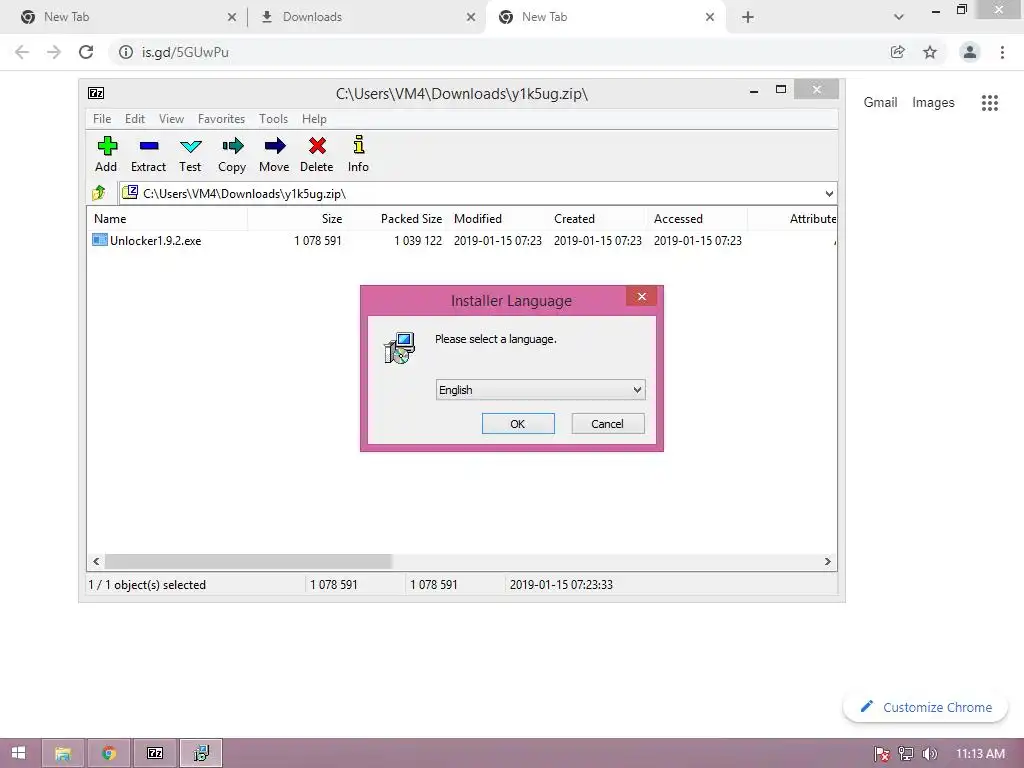The height and width of the screenshot is (768, 1024).
Task: Reload the Chrome page
Action: [86, 52]
